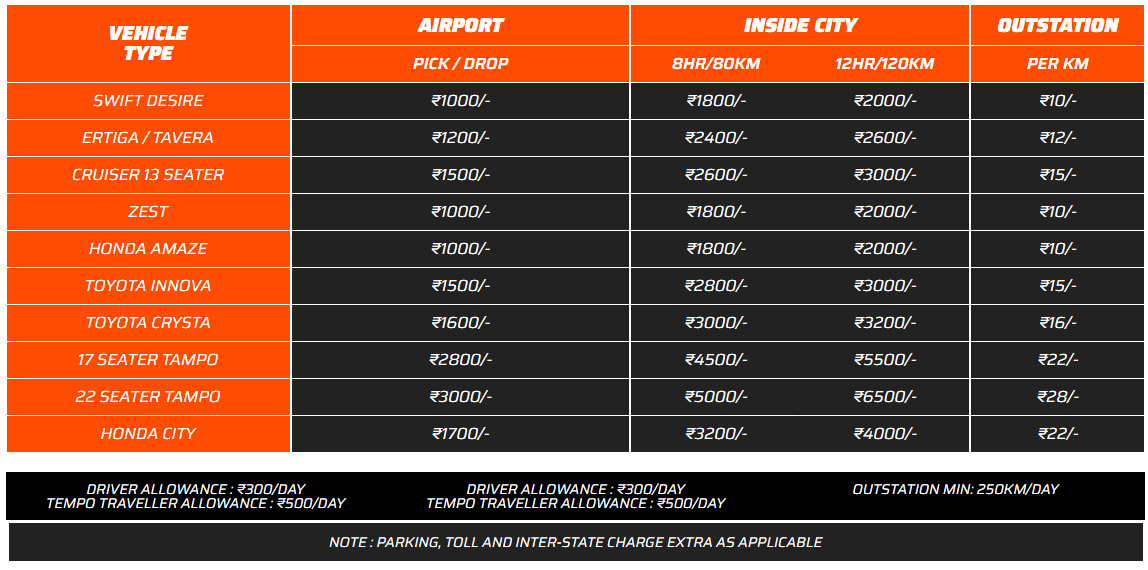1148x570 pixels.
Task: Select the TOYOTA INNOVA row label
Action: point(149,285)
